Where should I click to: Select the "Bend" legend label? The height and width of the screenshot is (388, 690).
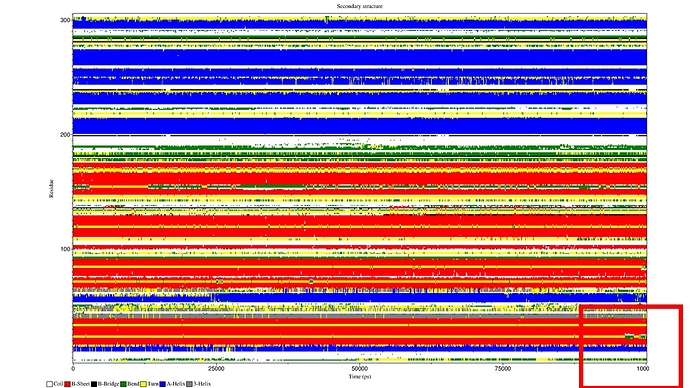tap(133, 384)
